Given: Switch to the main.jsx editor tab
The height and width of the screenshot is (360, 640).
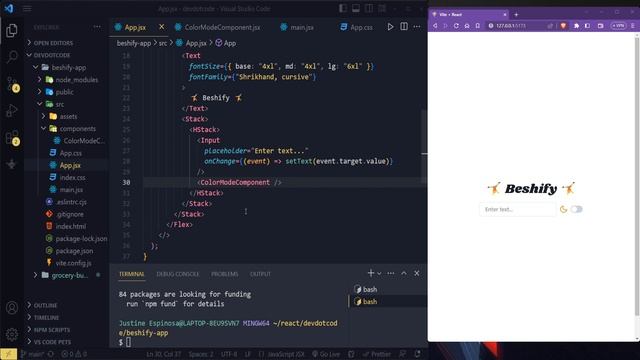Looking at the screenshot, I should pos(302,27).
